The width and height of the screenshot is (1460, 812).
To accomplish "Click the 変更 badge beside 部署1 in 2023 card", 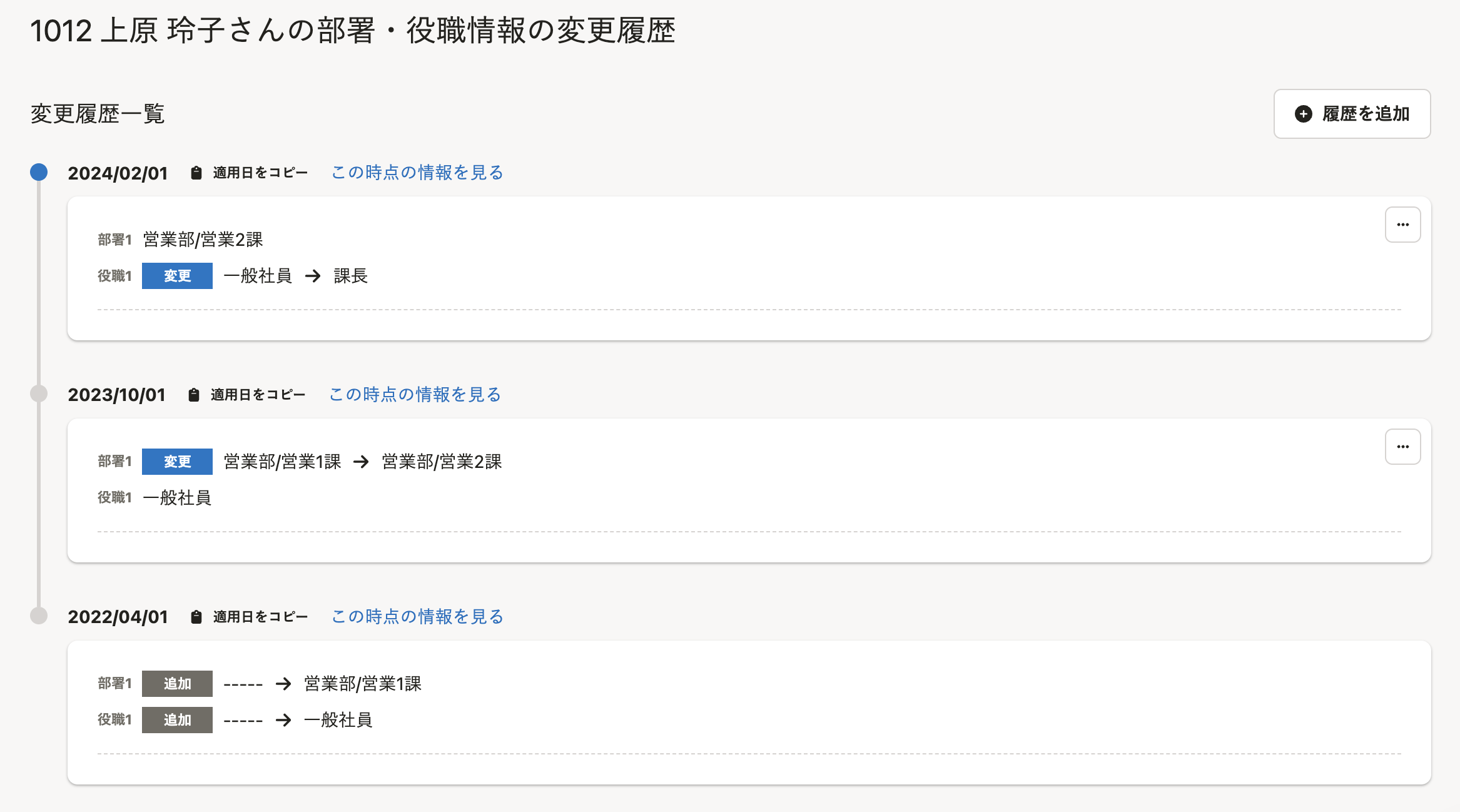I will pyautogui.click(x=177, y=462).
